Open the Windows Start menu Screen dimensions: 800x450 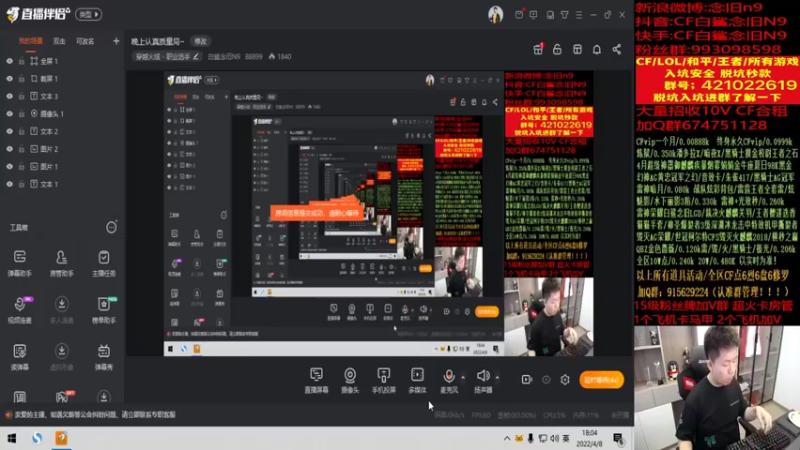(12, 438)
